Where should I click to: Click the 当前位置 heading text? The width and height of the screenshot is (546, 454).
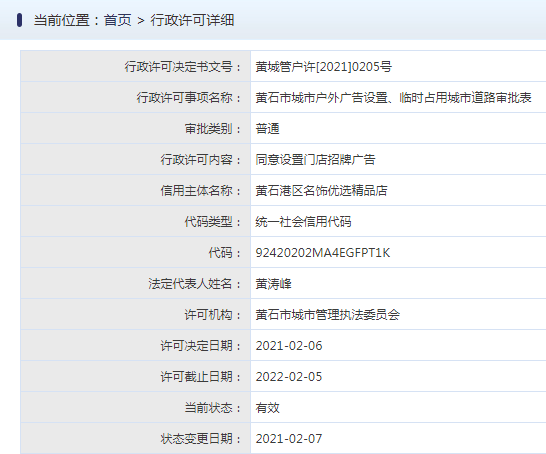coord(62,20)
